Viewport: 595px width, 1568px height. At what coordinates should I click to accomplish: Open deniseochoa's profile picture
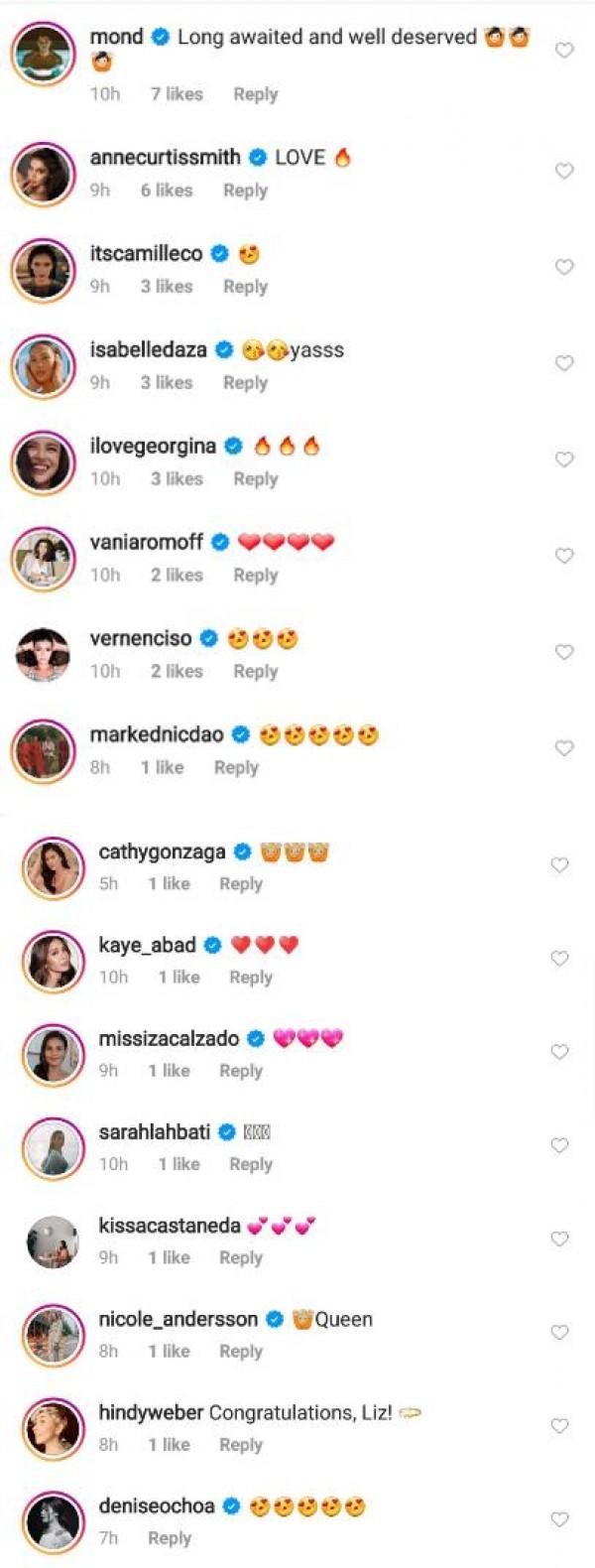point(53,1521)
